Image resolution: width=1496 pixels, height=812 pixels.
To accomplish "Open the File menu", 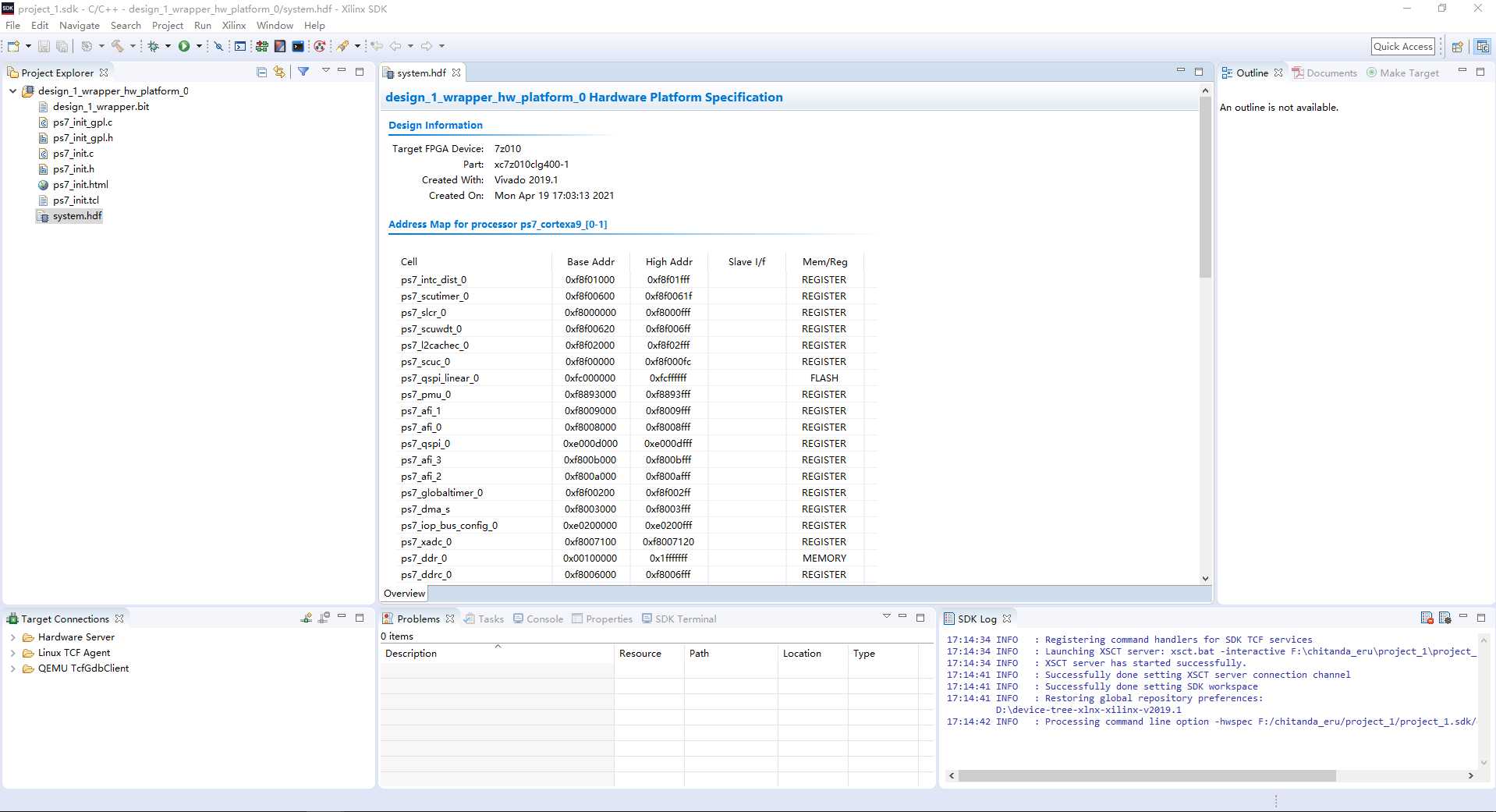I will (x=12, y=26).
